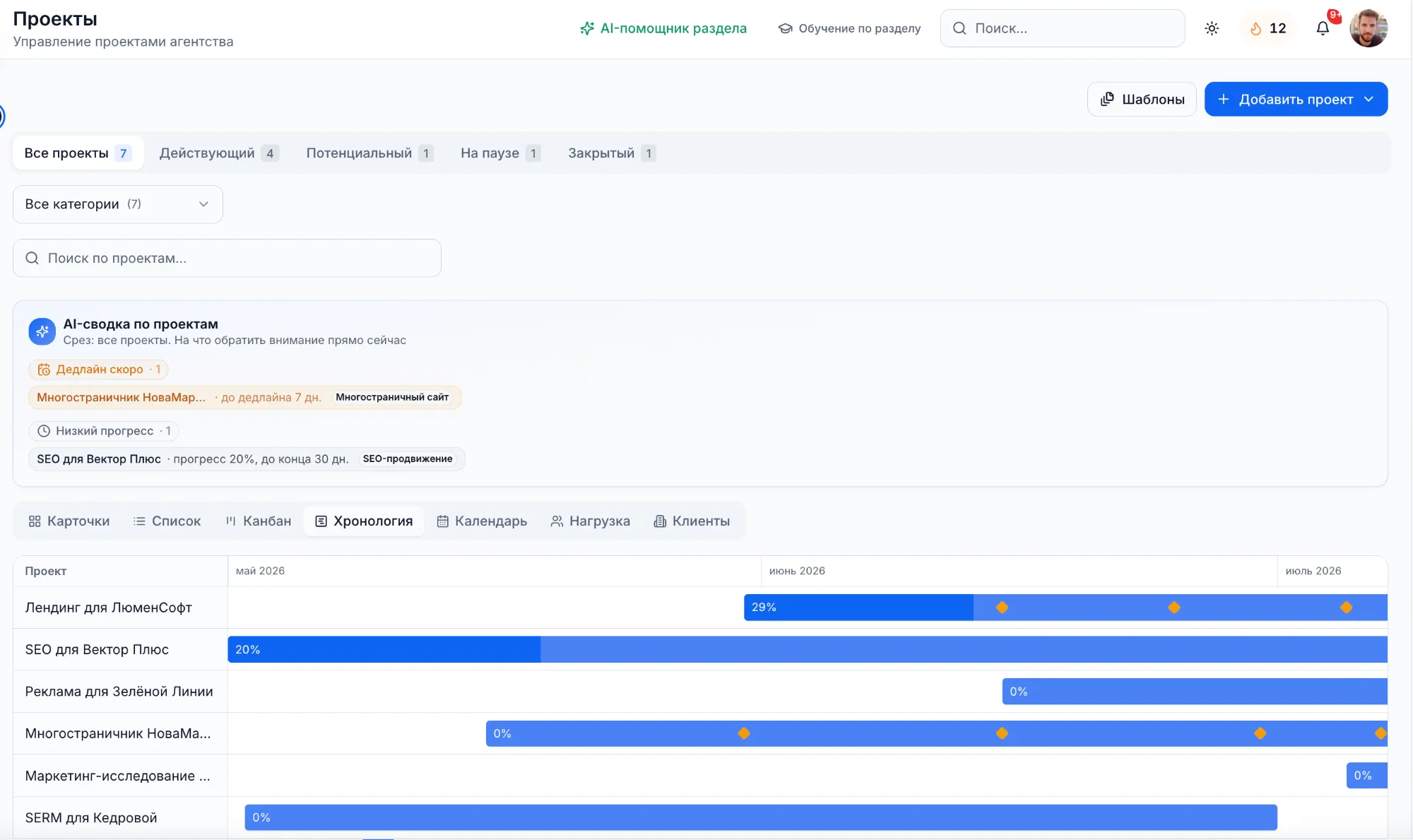Click first milestone diamond on Многостраничник row

point(744,733)
